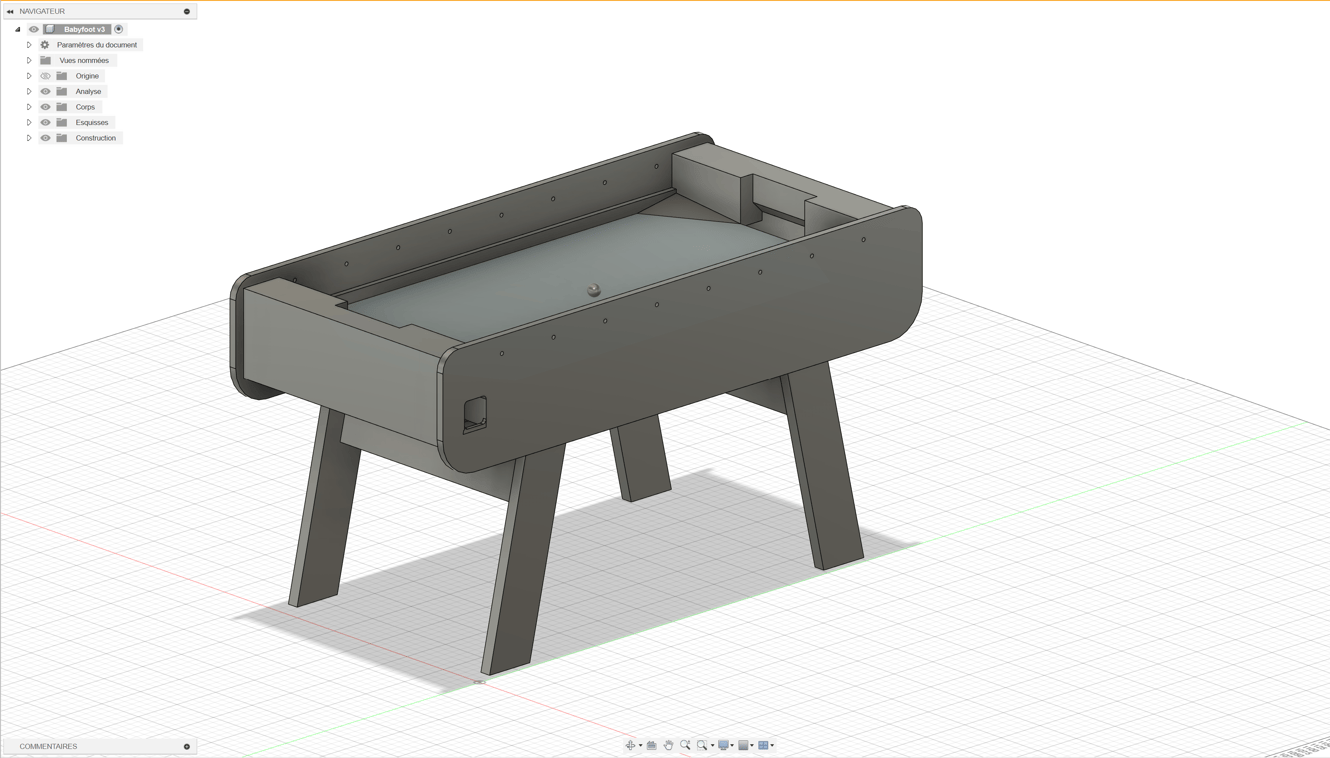Toggle visibility of the Corps folder
The width and height of the screenshot is (1330, 758).
45,107
